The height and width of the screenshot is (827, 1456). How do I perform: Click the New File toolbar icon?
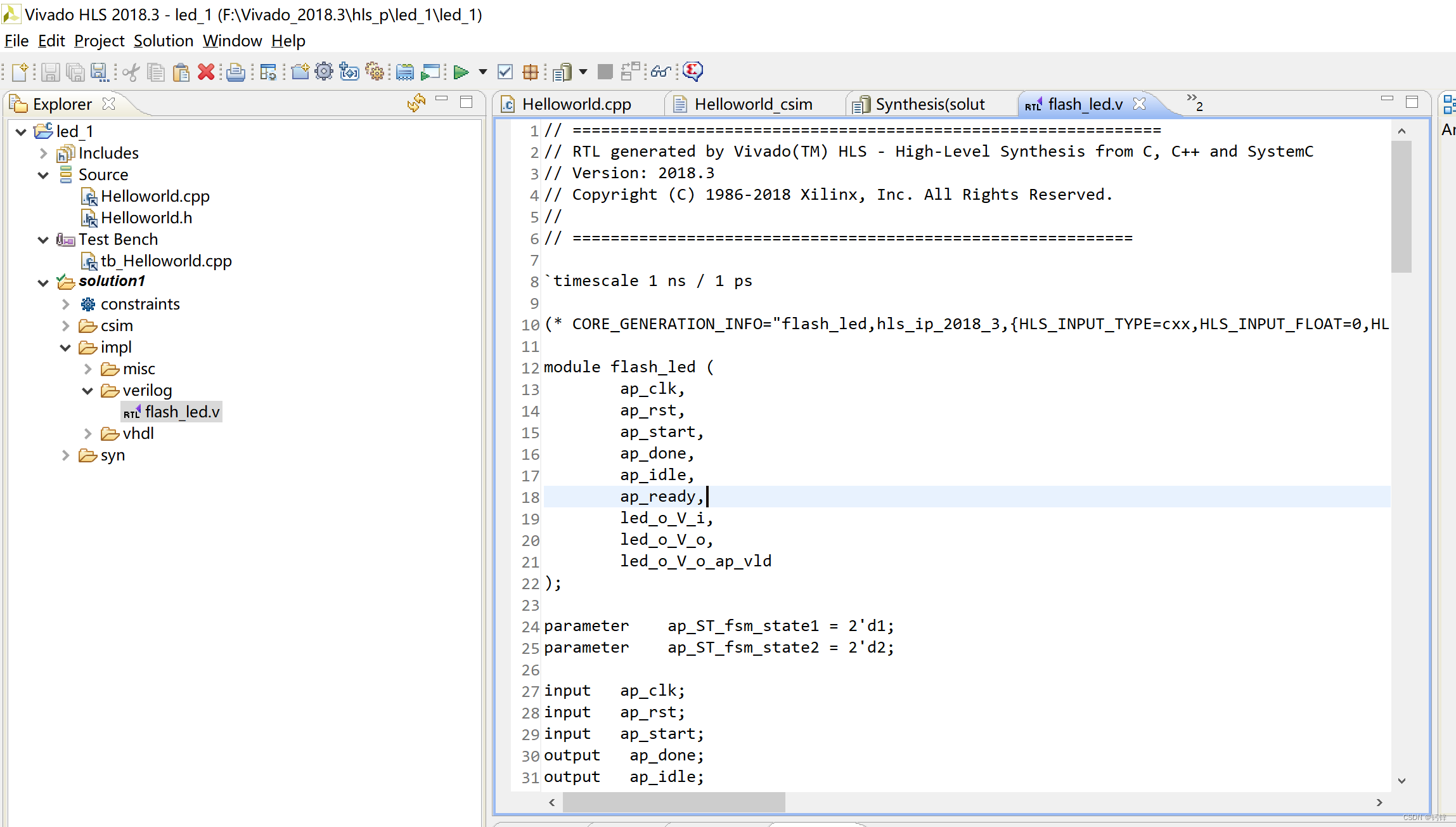[20, 72]
